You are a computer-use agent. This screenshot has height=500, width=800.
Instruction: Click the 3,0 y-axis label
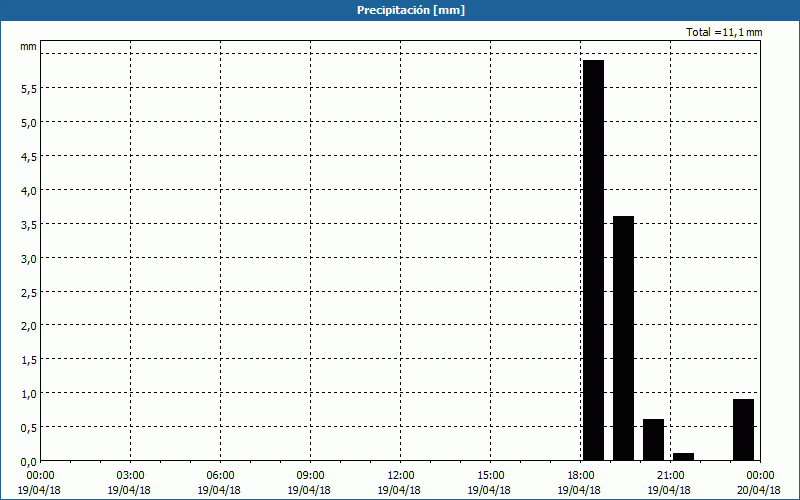[x=29, y=259]
